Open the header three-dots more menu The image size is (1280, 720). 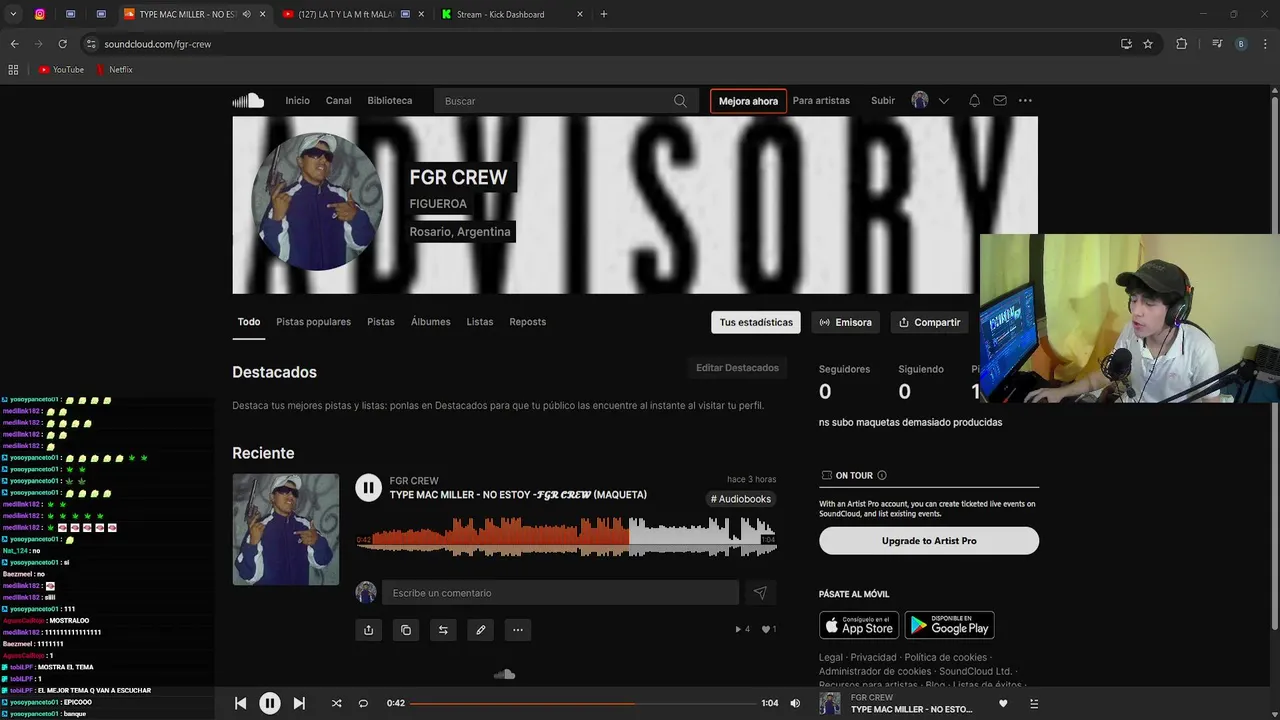point(1025,100)
